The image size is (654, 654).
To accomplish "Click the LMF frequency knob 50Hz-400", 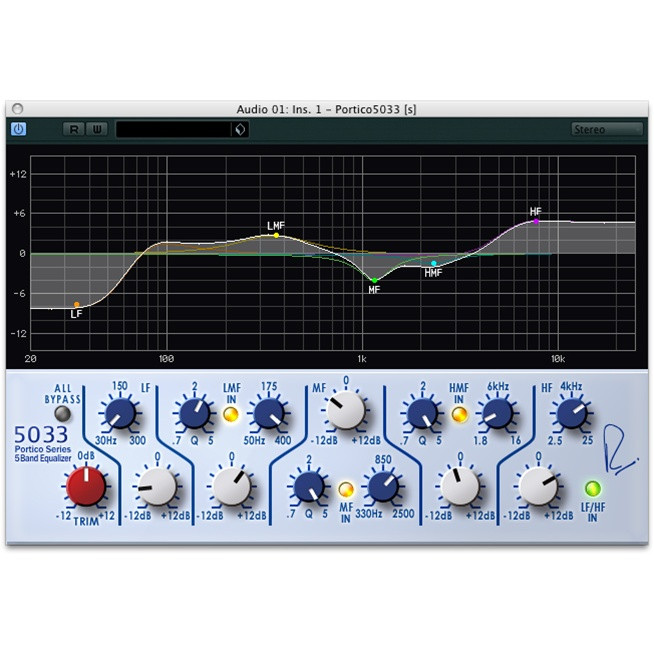I will pos(269,413).
